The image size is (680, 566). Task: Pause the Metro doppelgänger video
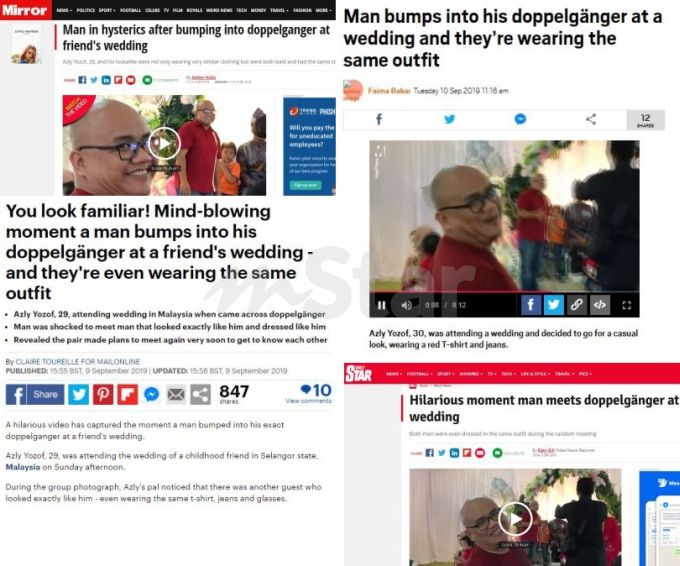coord(381,305)
